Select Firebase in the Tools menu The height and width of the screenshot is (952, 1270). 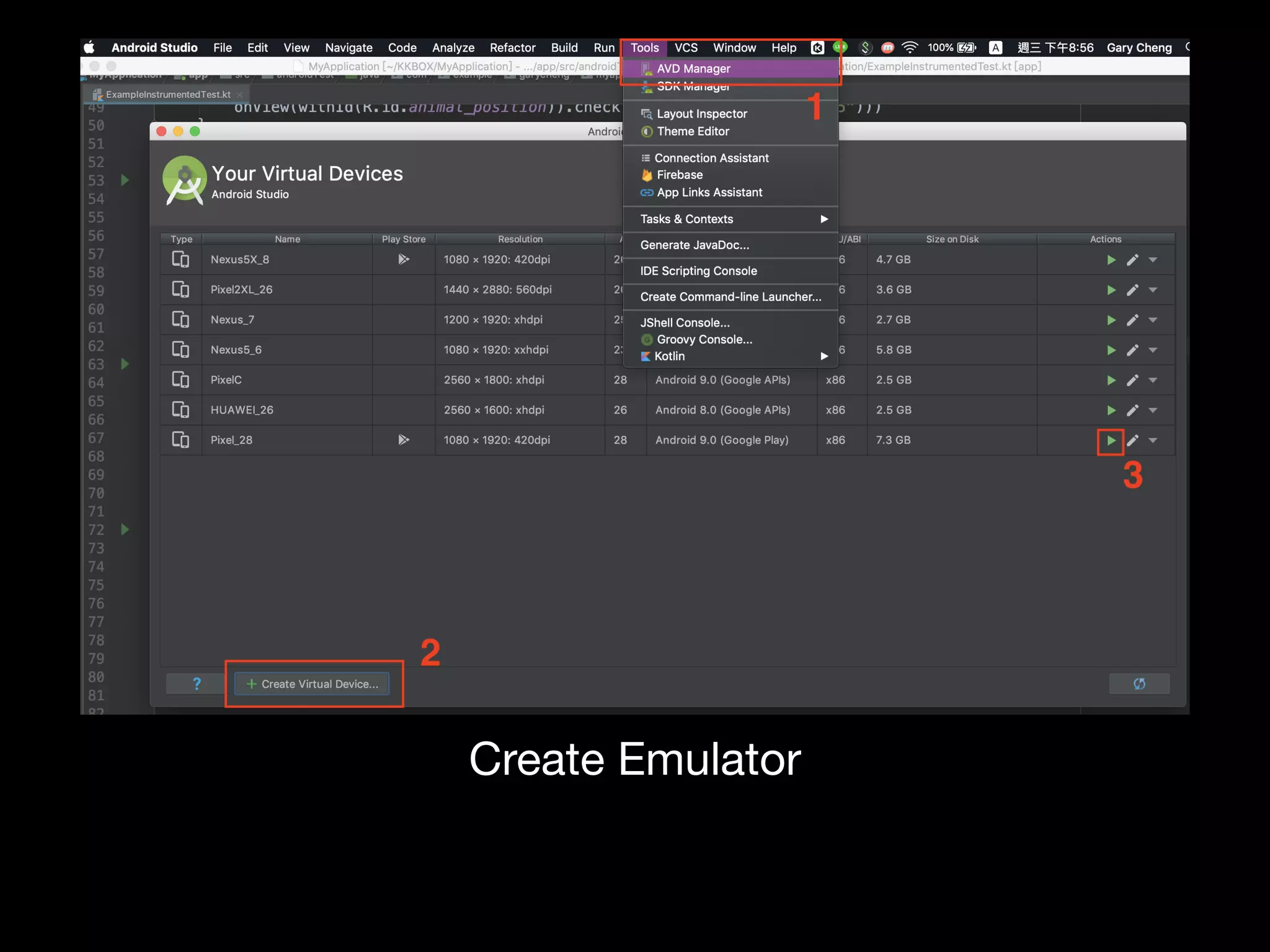click(x=730, y=175)
